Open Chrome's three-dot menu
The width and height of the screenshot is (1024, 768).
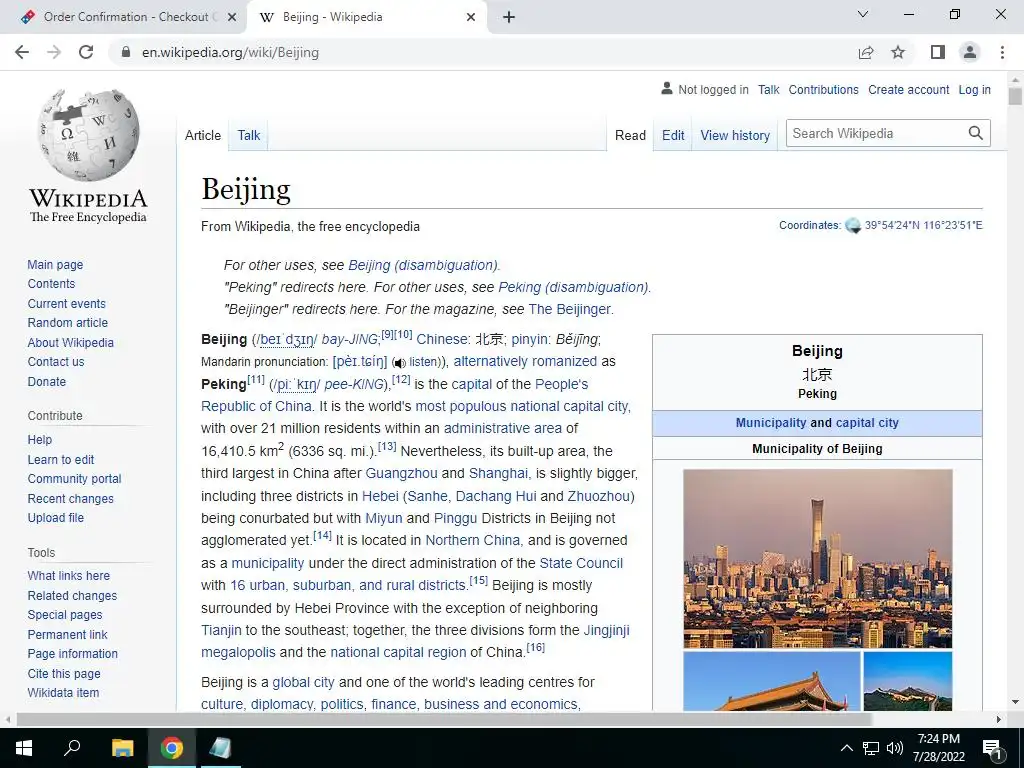(1002, 52)
